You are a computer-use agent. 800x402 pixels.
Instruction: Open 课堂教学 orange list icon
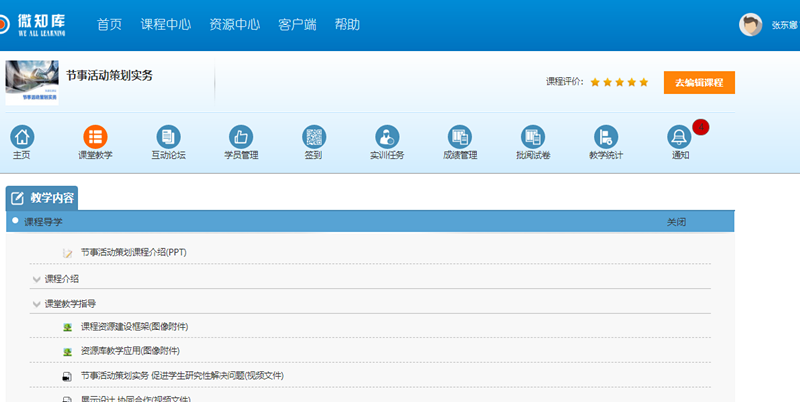(x=95, y=137)
